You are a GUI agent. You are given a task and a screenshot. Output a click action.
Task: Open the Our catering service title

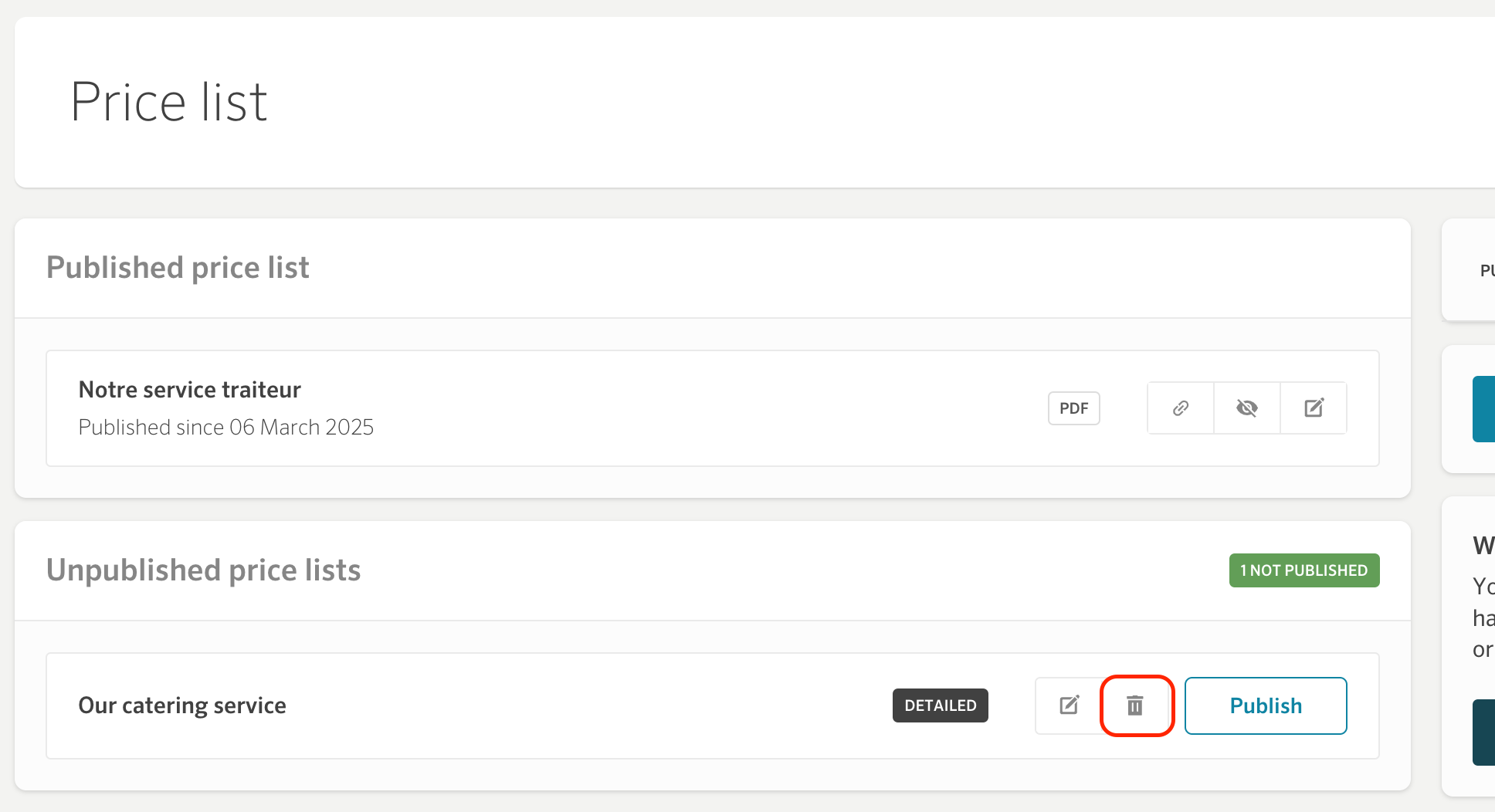pos(182,705)
